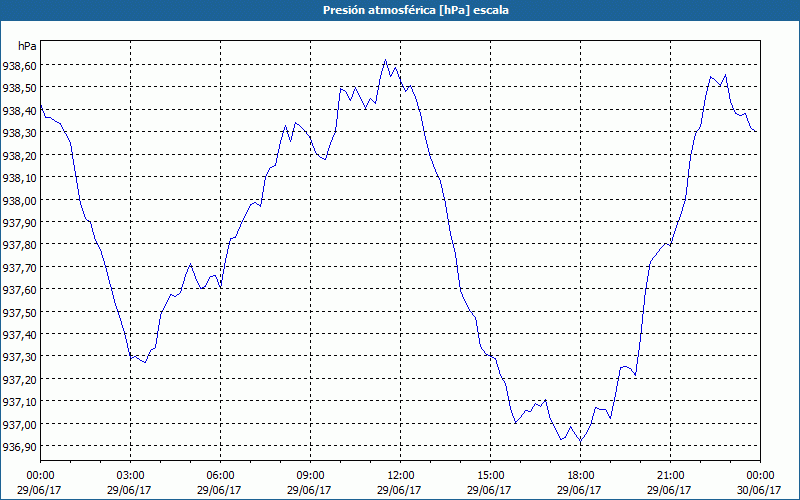Image resolution: width=800 pixels, height=500 pixels.
Task: Click the 06:00 time axis label
Action: [220, 476]
